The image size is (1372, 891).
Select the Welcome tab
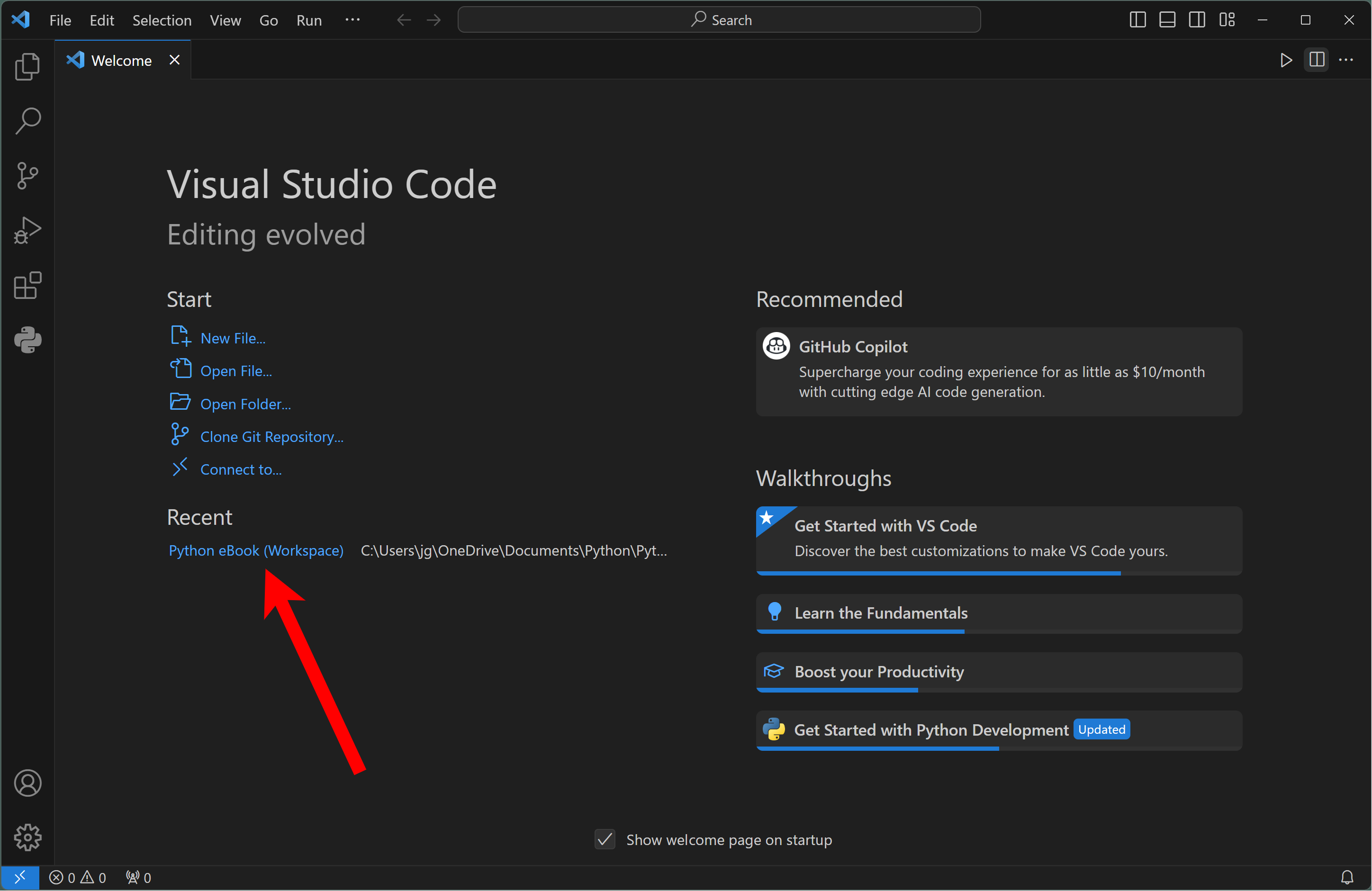pyautogui.click(x=123, y=60)
